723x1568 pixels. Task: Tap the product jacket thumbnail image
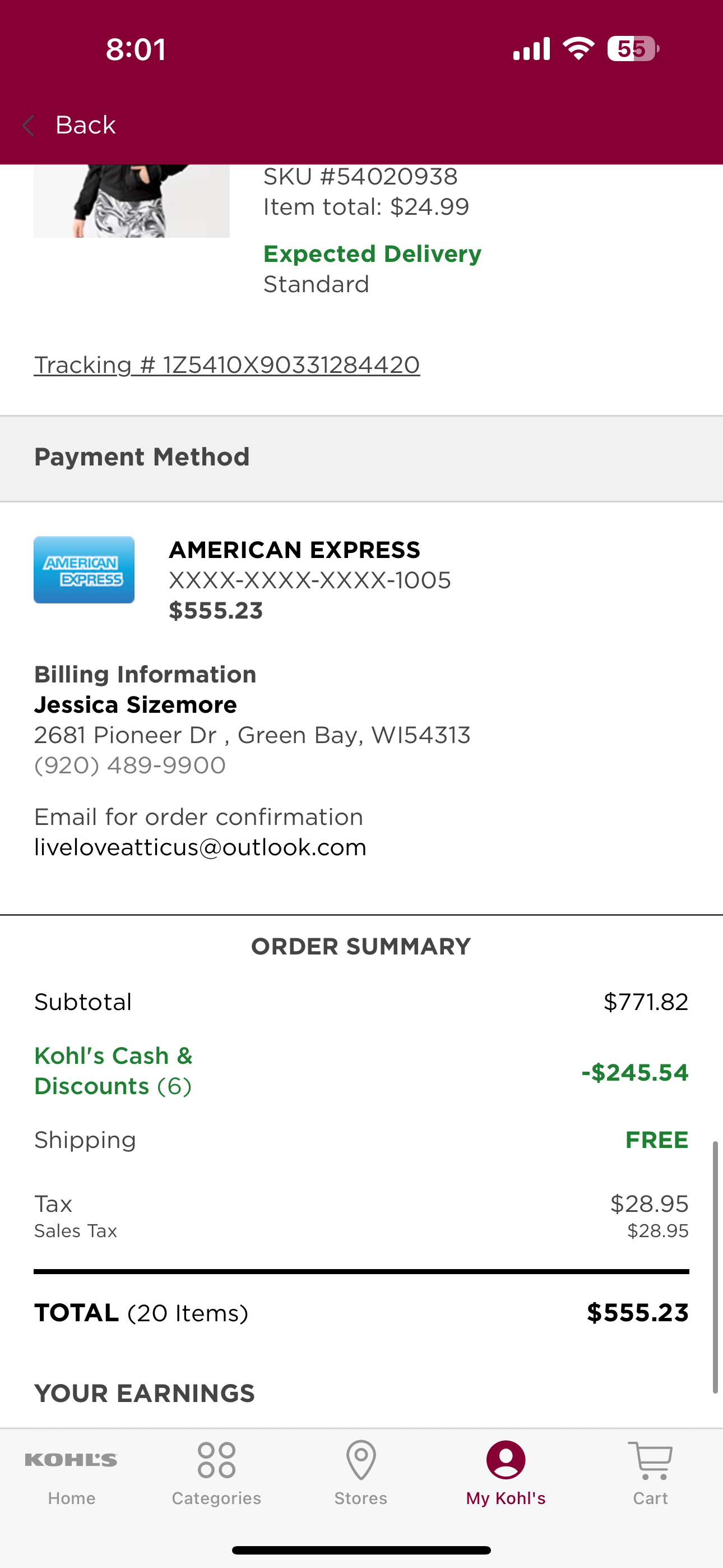(x=132, y=201)
